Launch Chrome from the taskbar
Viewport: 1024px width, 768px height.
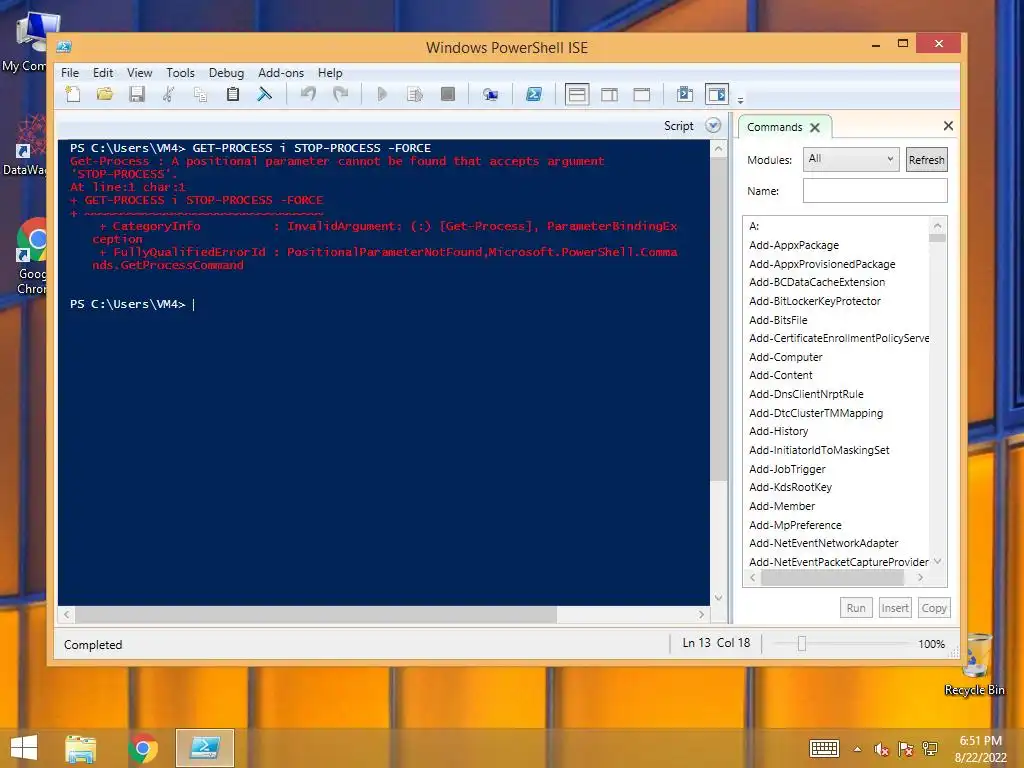coord(142,748)
